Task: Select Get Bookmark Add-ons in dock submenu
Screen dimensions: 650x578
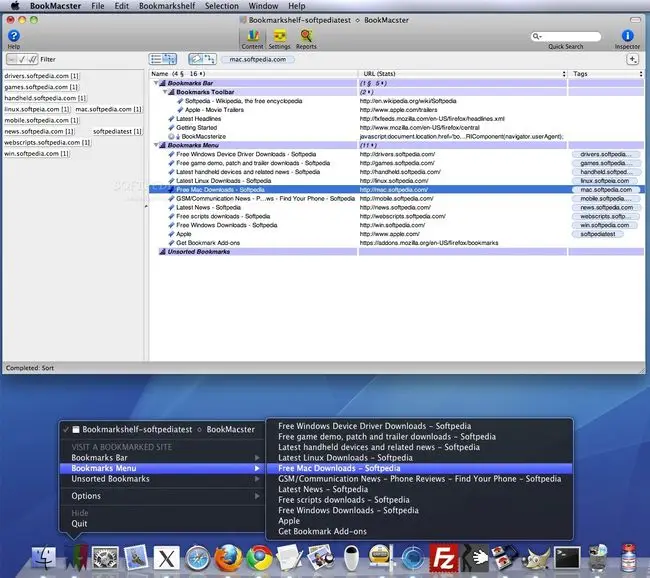Action: pyautogui.click(x=323, y=532)
